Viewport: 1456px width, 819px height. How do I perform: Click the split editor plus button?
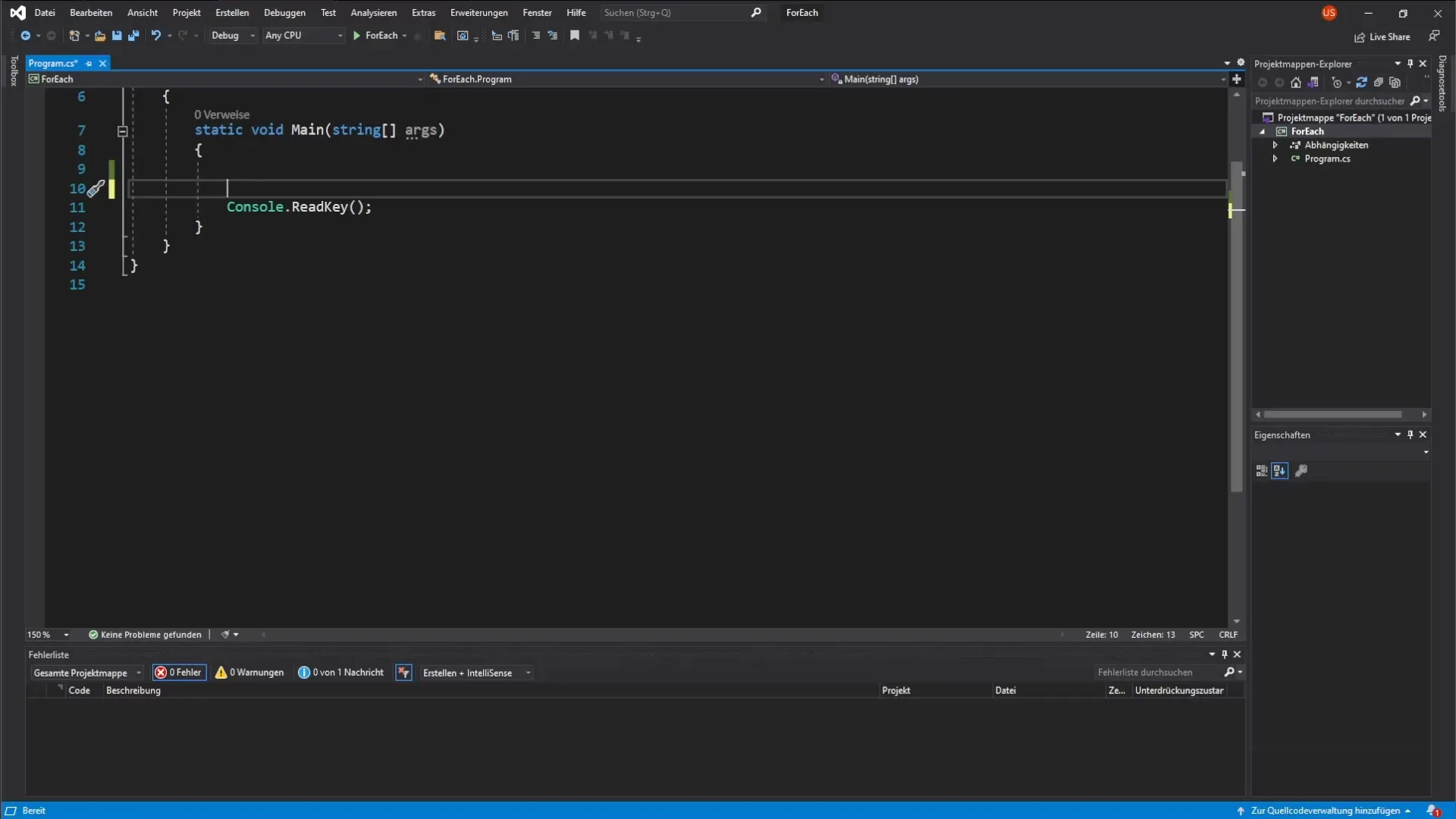(1237, 79)
